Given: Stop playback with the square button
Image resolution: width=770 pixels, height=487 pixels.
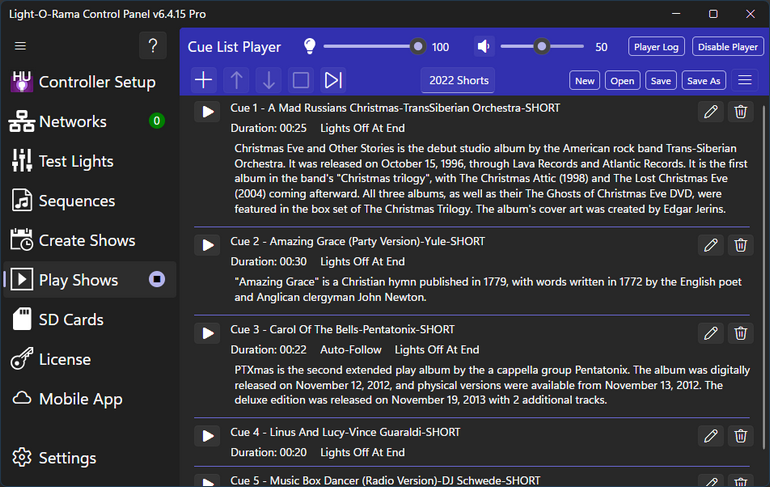Looking at the screenshot, I should [301, 80].
